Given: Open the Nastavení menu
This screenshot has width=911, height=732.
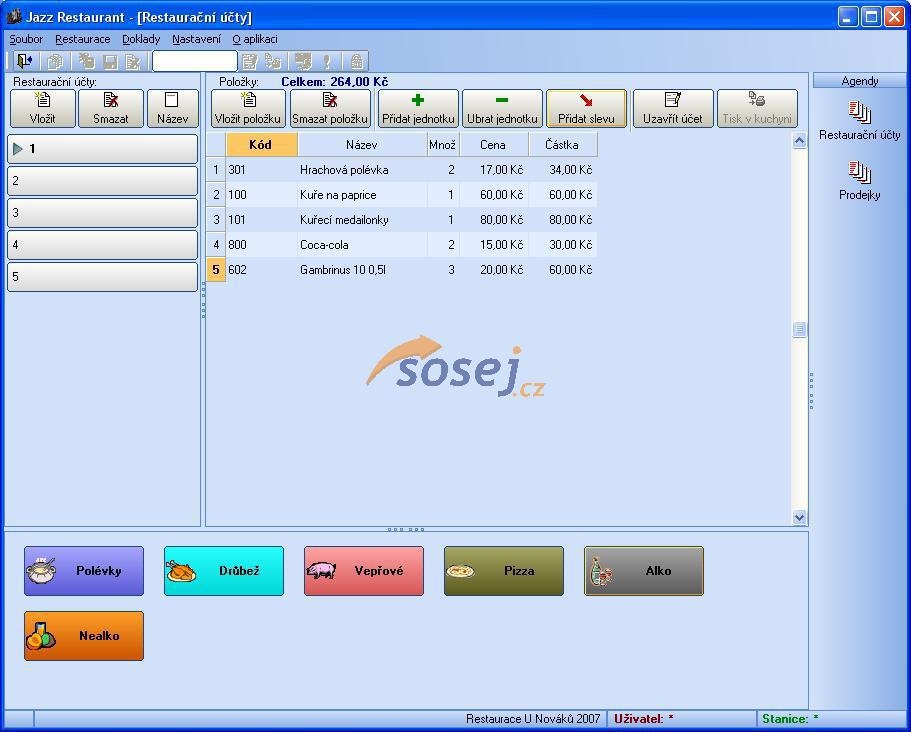Looking at the screenshot, I should pyautogui.click(x=196, y=39).
